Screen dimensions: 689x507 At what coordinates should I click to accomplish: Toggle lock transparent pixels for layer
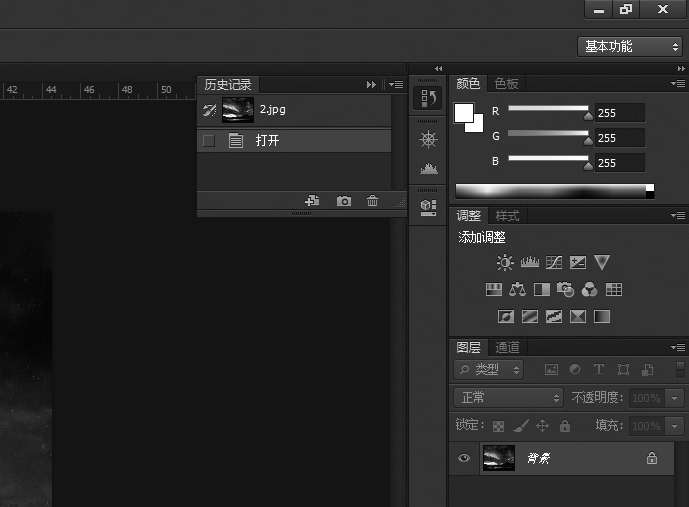point(498,426)
